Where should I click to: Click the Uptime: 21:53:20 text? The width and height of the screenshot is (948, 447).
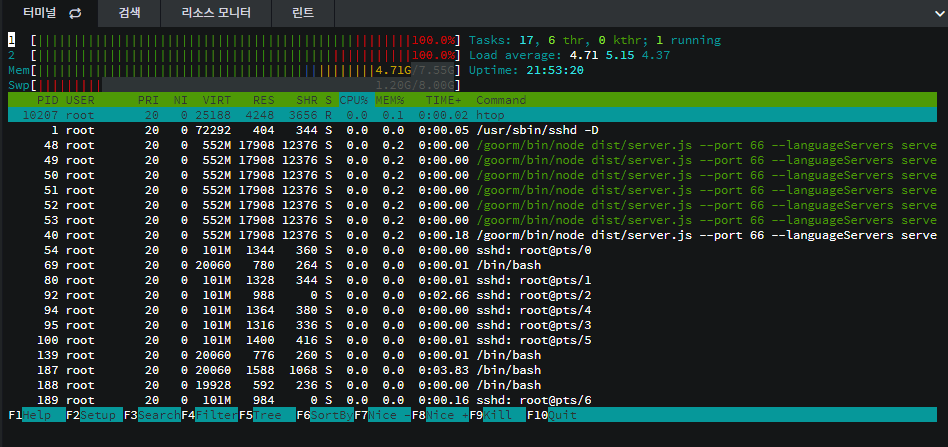pyautogui.click(x=526, y=70)
